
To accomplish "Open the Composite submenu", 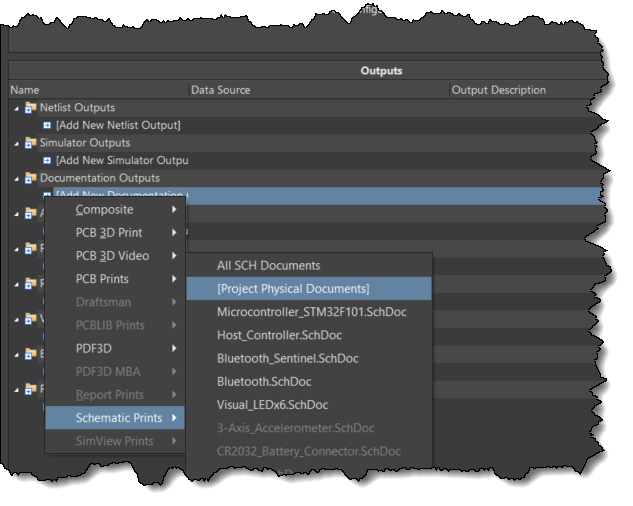I will pos(105,210).
